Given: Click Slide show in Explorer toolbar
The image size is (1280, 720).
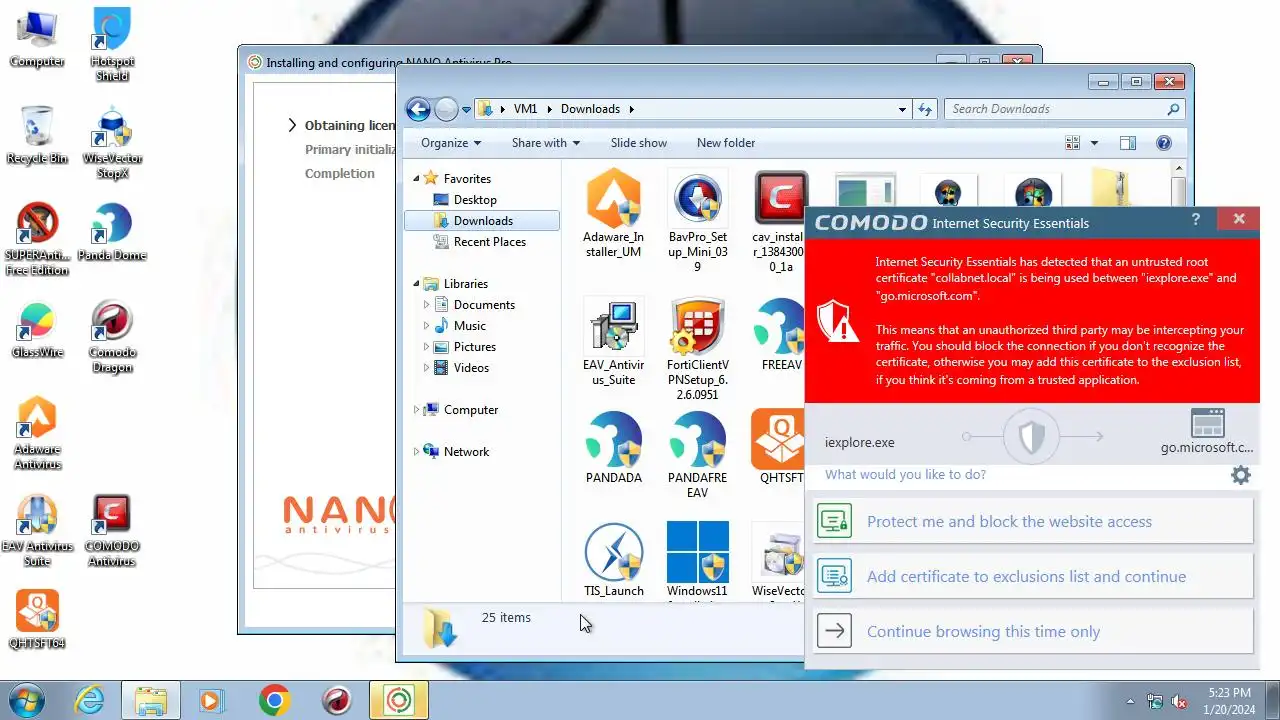Looking at the screenshot, I should click(639, 143).
